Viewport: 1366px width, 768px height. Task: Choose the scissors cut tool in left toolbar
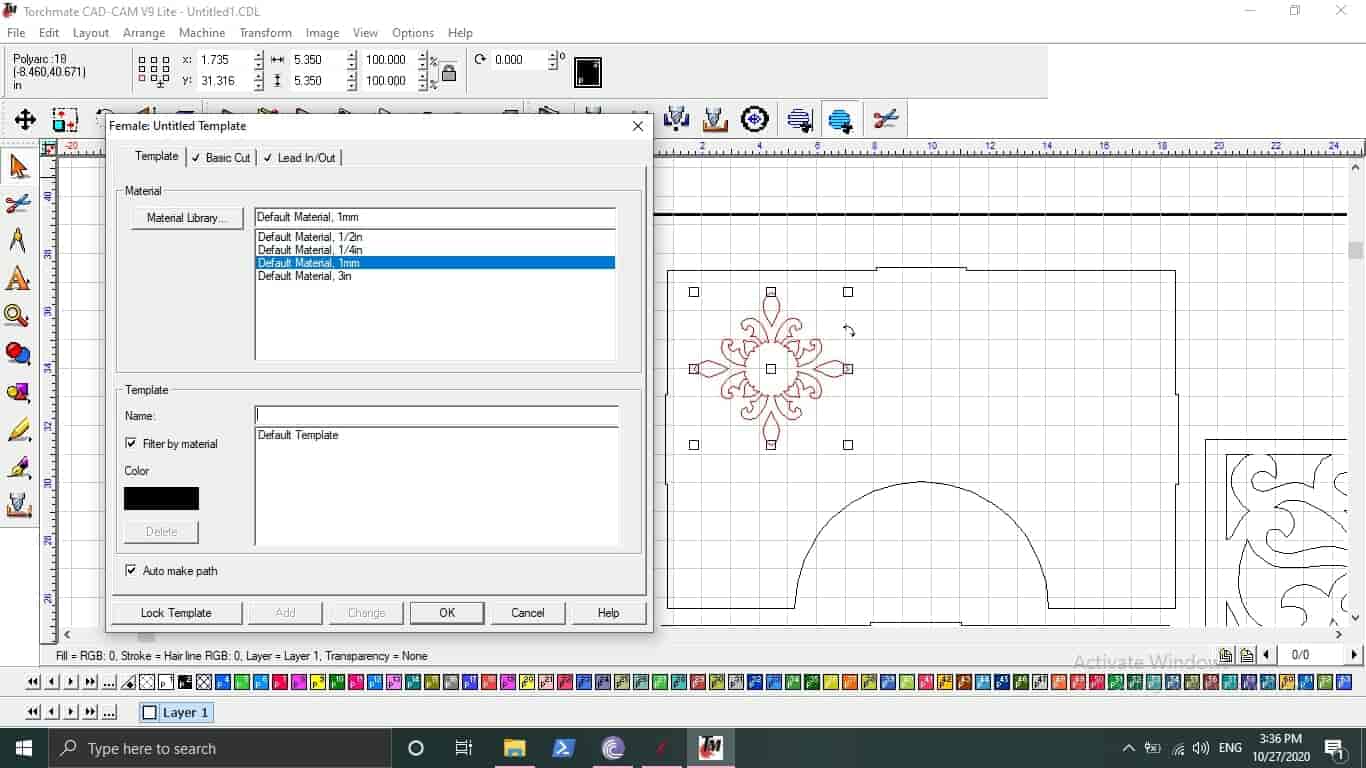[x=18, y=204]
